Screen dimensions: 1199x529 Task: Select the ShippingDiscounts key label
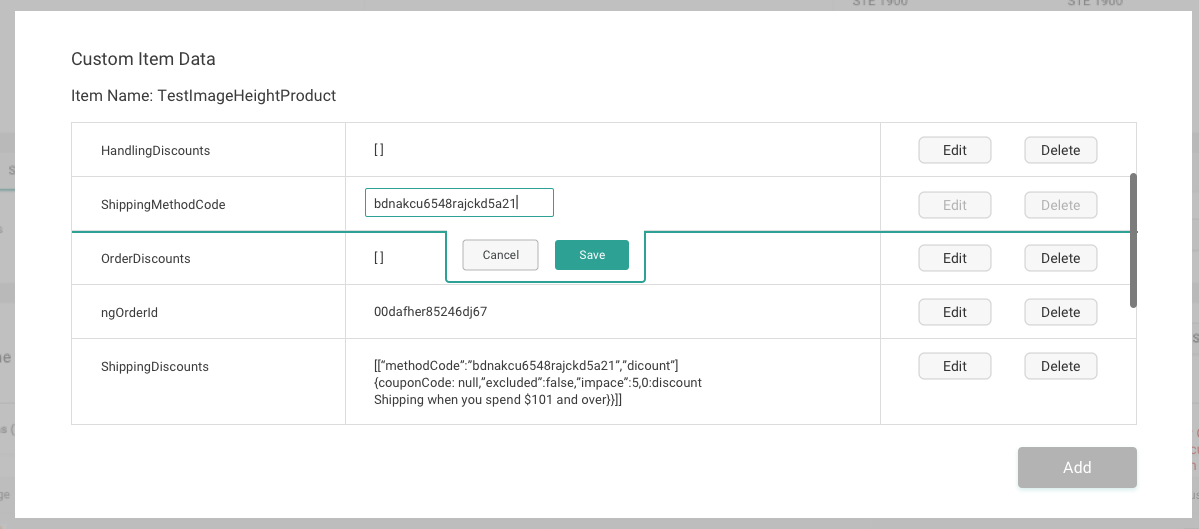(154, 366)
